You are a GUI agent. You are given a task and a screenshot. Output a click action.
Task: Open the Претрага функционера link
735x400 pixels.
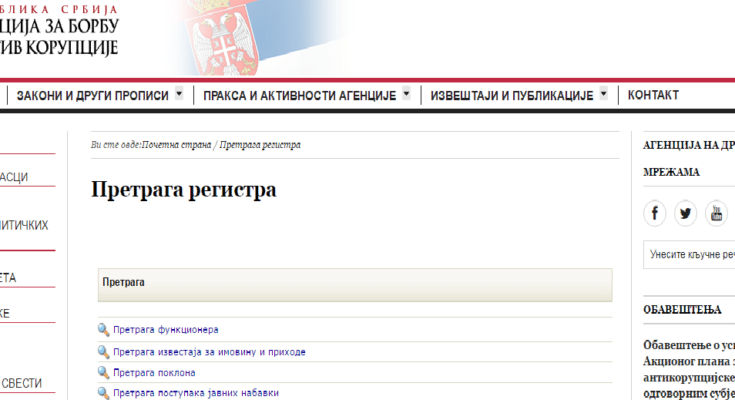tap(165, 329)
